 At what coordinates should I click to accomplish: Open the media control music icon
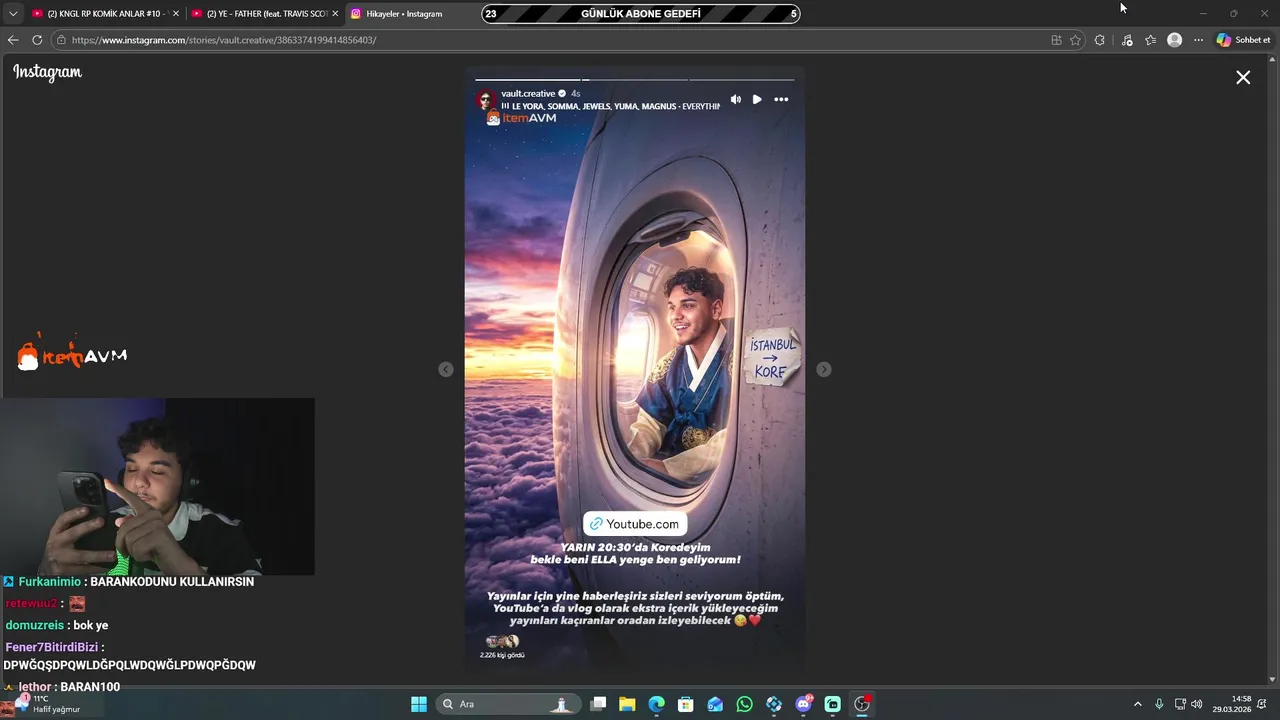[1127, 40]
